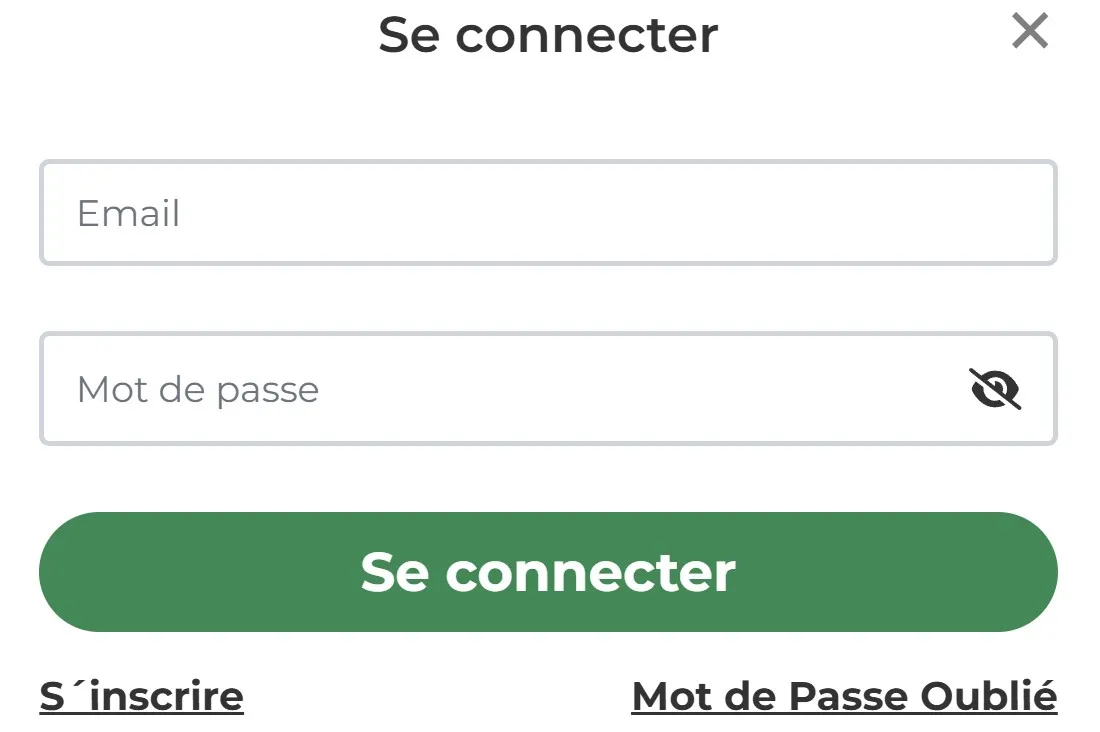
Task: Open the S´inscrire link
Action: click(142, 696)
